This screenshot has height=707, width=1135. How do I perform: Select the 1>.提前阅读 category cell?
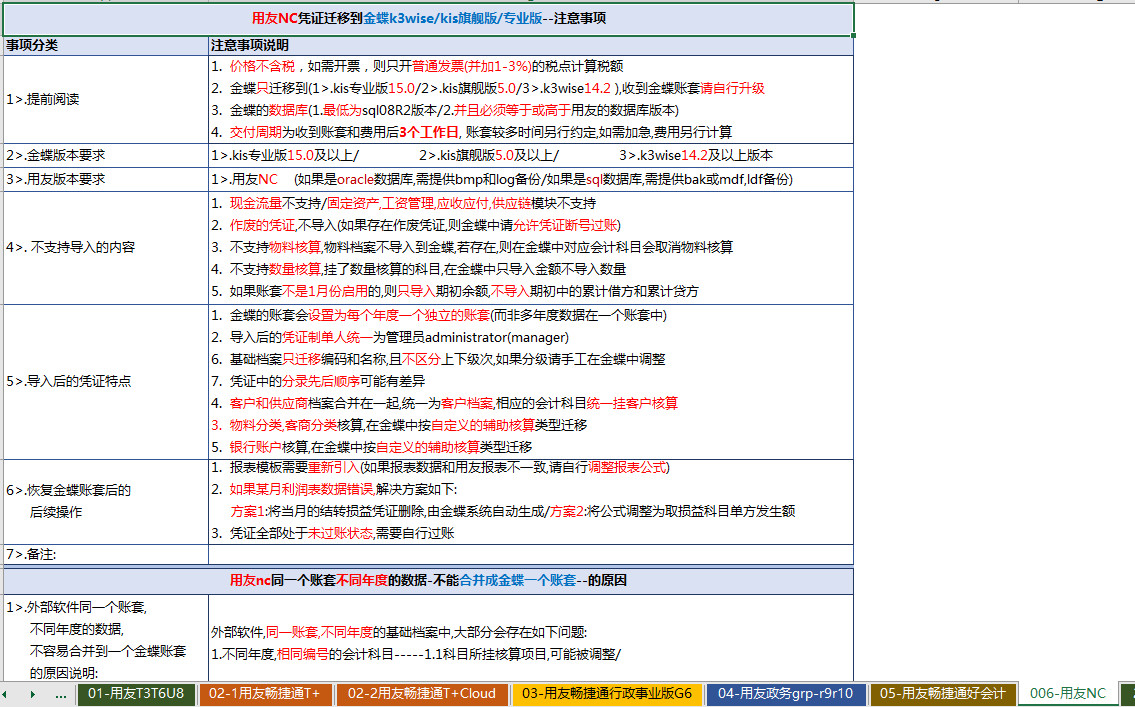(x=105, y=99)
